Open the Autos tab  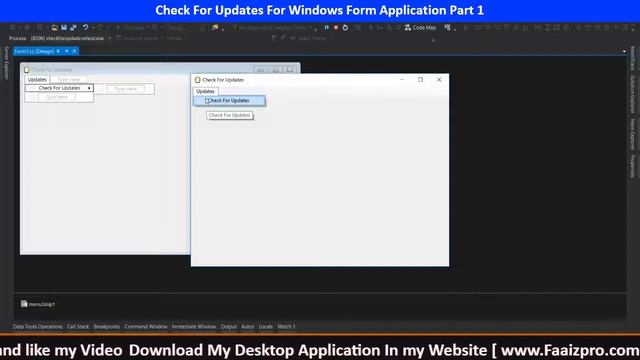tap(247, 327)
